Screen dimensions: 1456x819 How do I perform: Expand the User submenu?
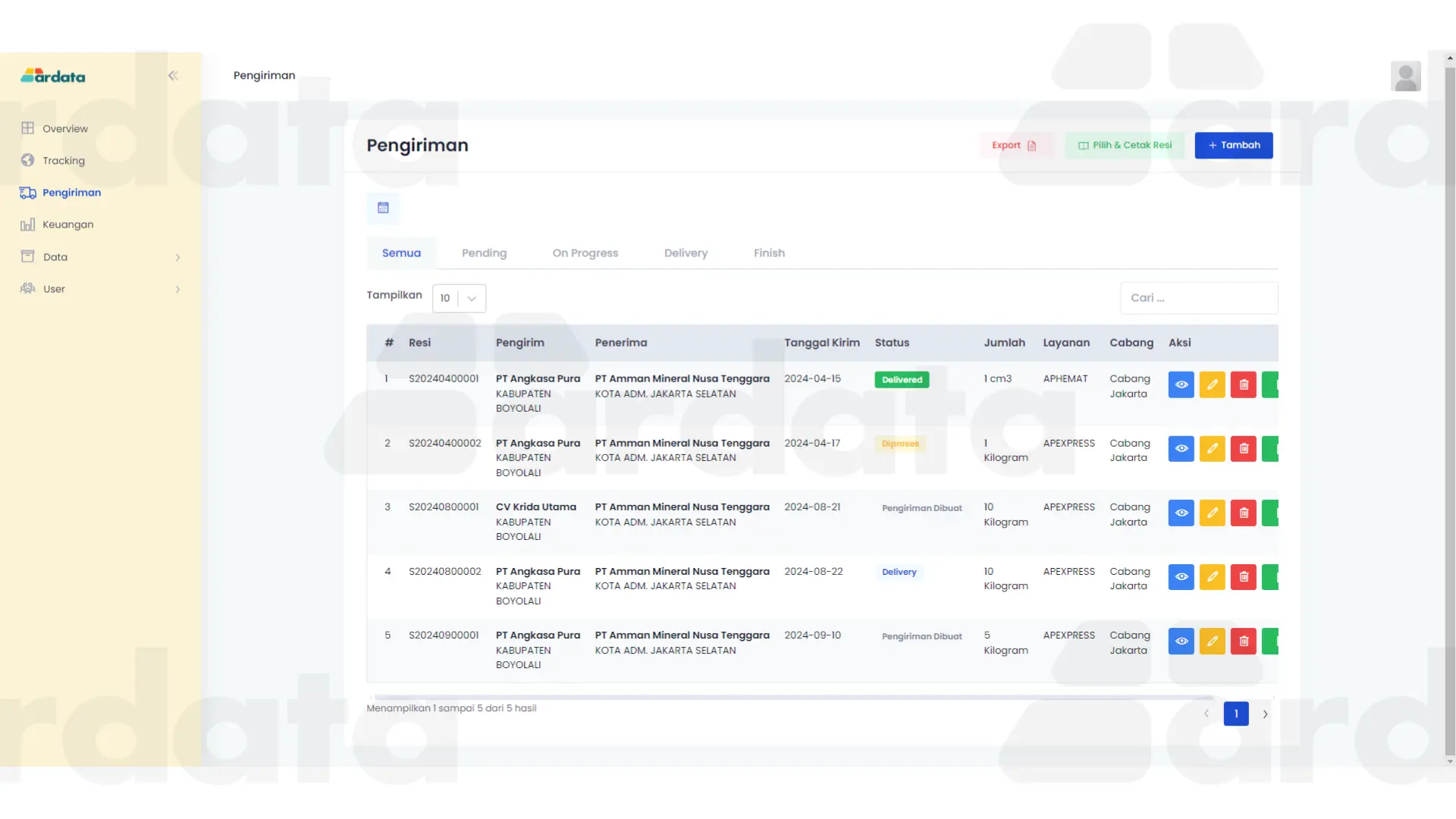[x=101, y=289]
